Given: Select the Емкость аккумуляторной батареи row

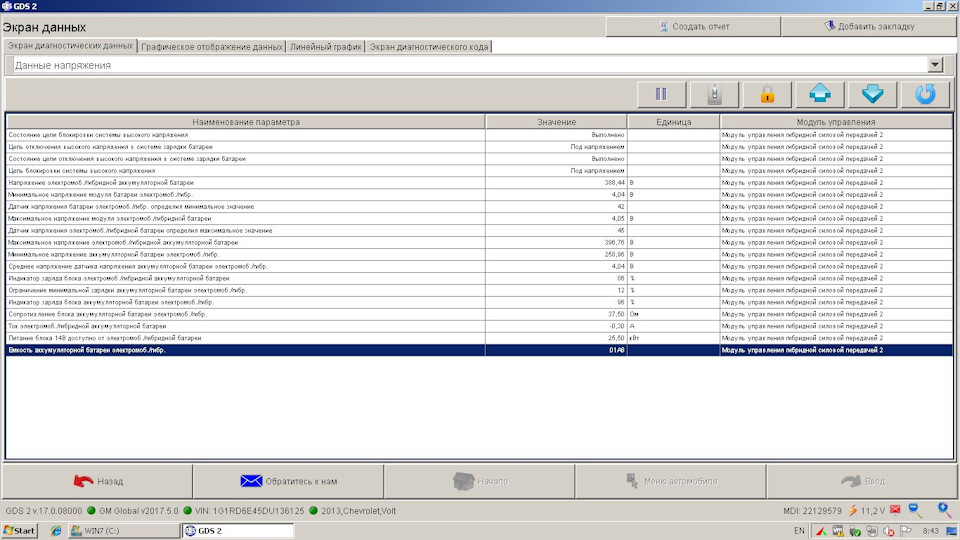Looking at the screenshot, I should pyautogui.click(x=479, y=350).
